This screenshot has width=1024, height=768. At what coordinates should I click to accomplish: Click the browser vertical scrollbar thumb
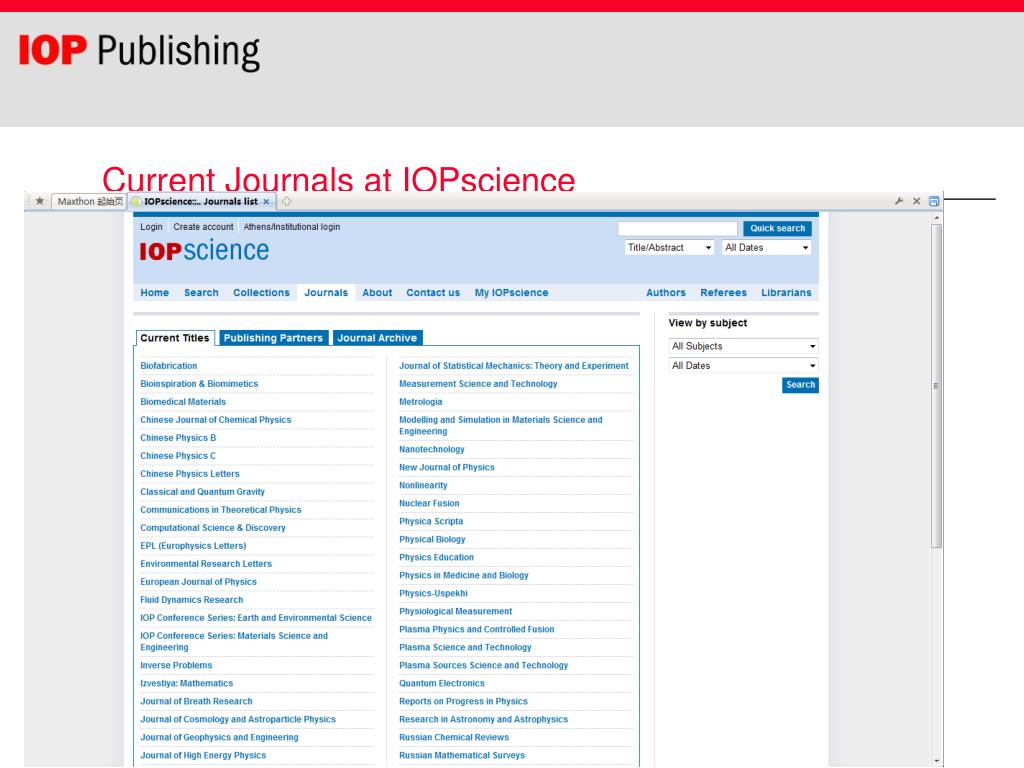(x=936, y=385)
